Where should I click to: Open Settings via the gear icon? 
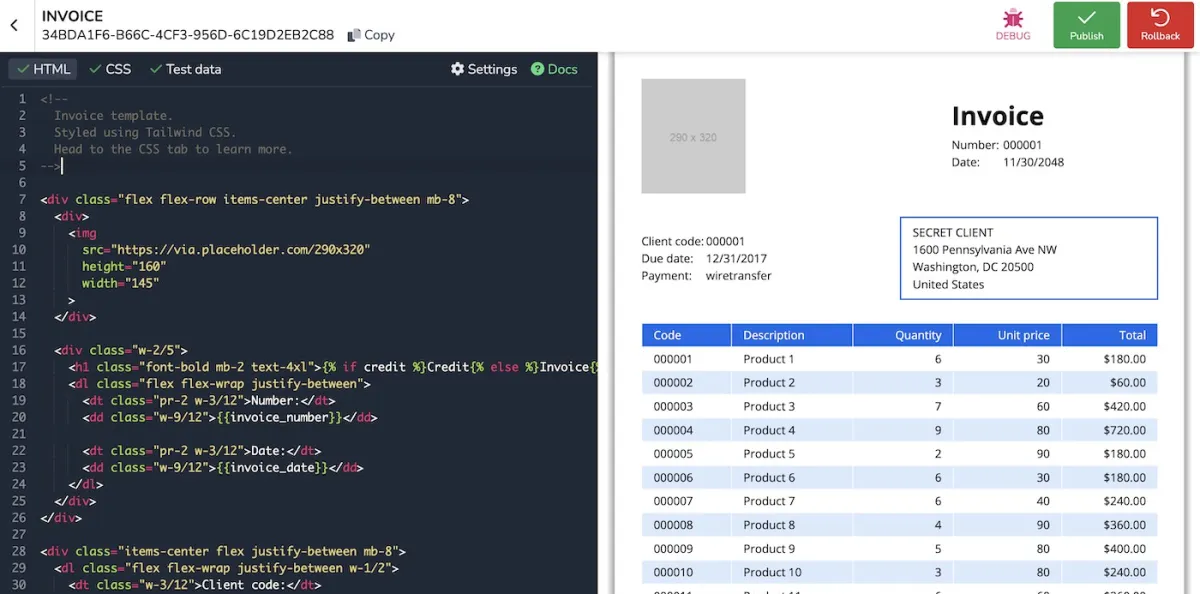(x=458, y=69)
